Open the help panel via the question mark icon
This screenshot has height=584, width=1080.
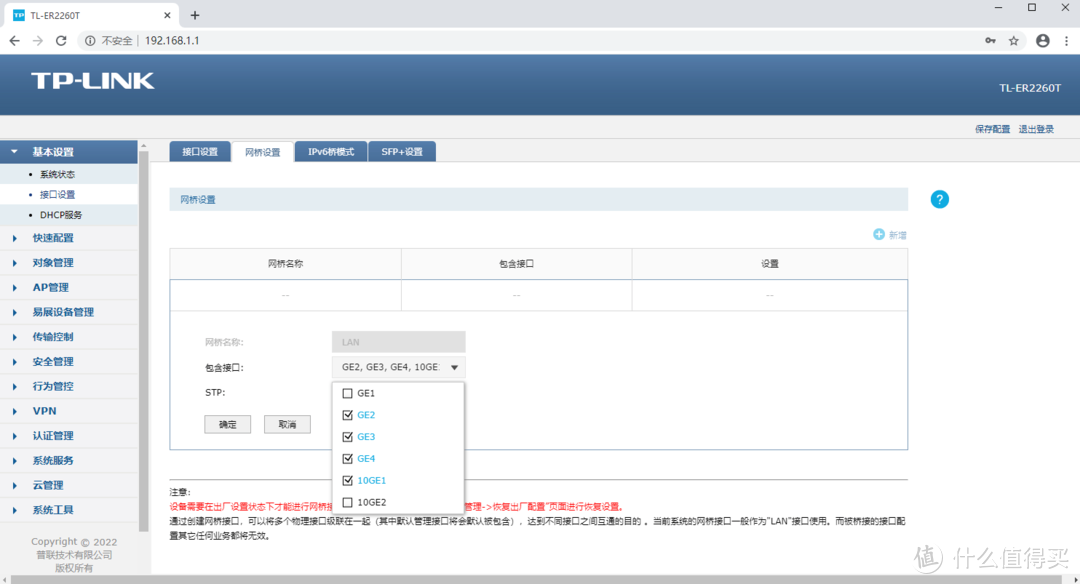939,199
